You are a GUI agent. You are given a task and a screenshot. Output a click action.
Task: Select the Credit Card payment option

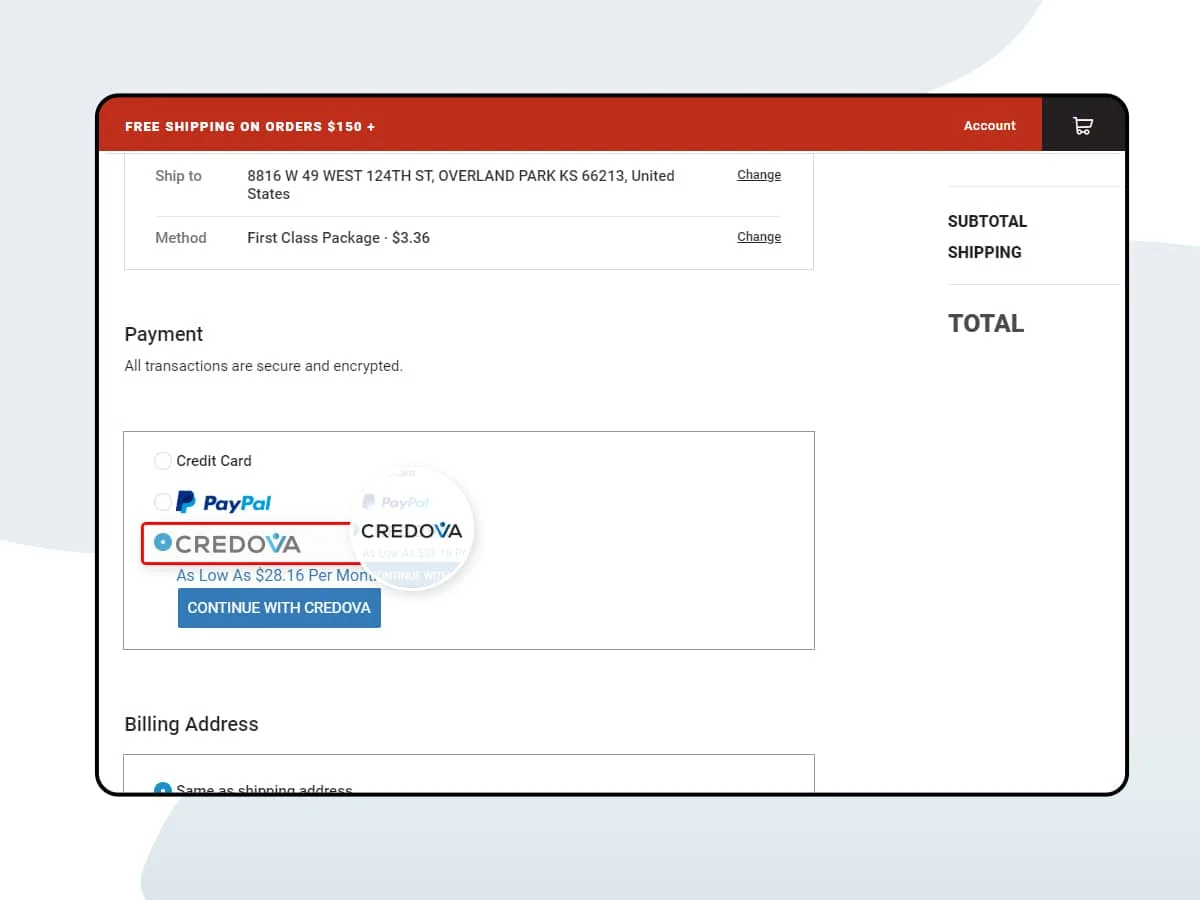tap(163, 461)
